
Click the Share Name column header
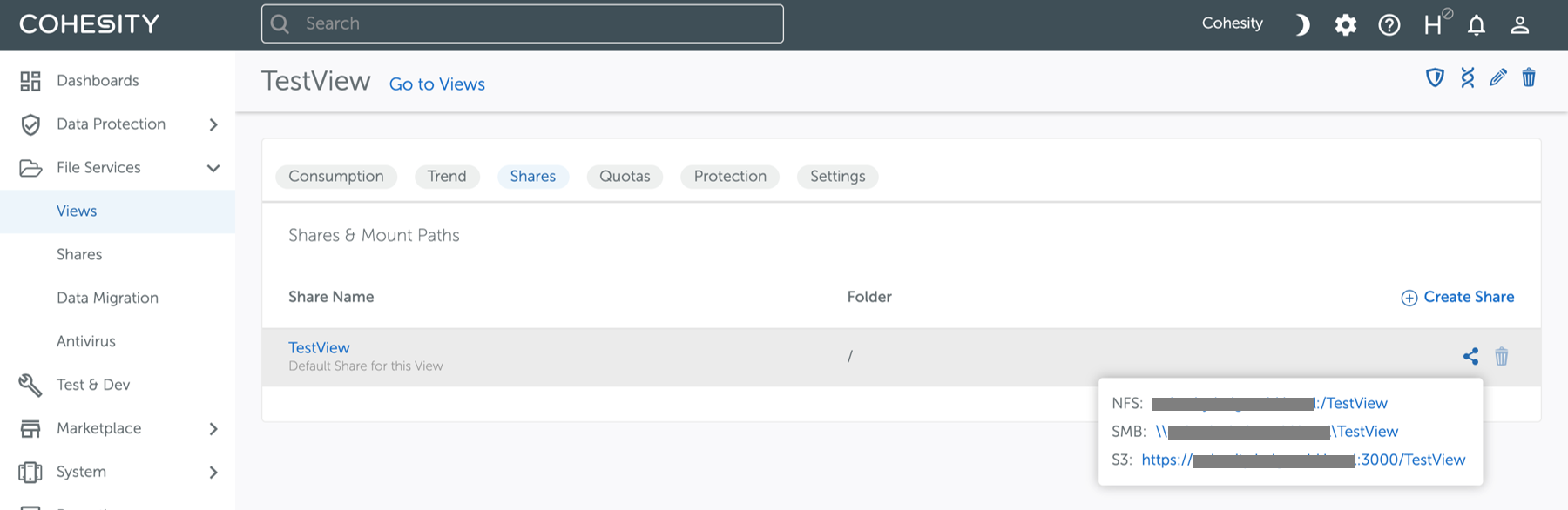(331, 297)
